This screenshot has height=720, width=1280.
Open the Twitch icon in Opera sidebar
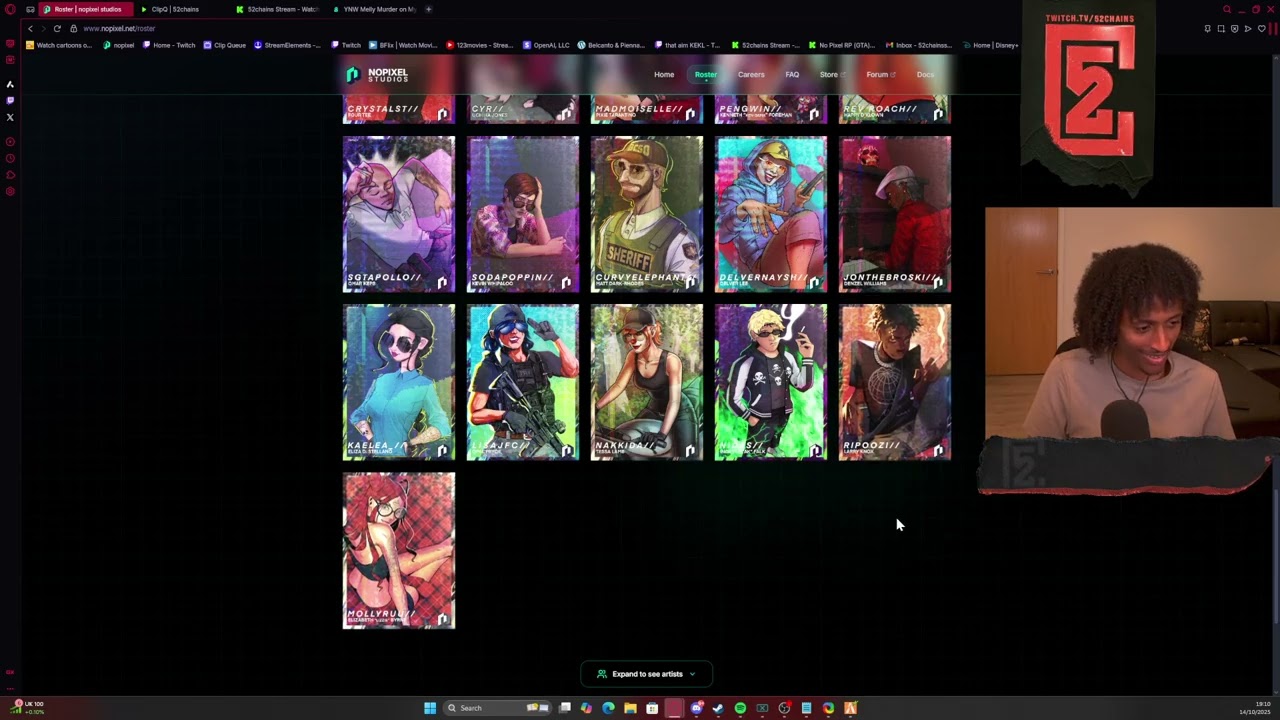tap(10, 100)
